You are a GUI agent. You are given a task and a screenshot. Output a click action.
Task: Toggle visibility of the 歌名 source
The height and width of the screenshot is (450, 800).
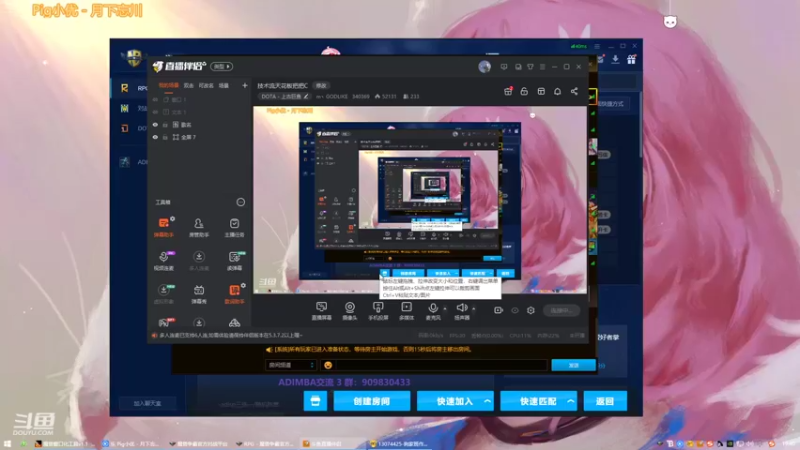155,124
